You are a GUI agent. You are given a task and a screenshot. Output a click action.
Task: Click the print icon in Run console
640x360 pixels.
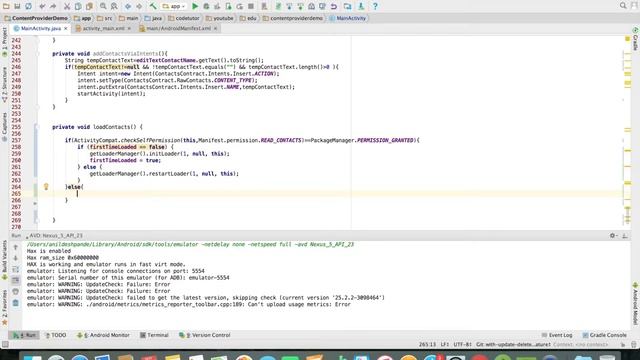point(16,292)
